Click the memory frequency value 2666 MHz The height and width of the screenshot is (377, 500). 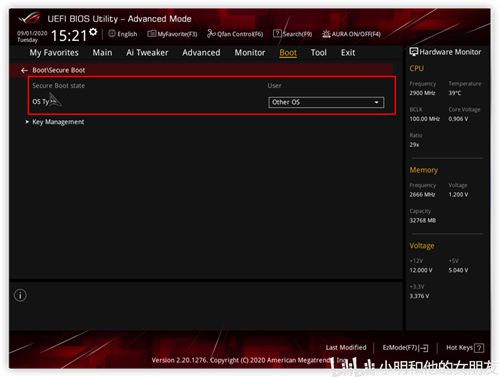point(422,194)
